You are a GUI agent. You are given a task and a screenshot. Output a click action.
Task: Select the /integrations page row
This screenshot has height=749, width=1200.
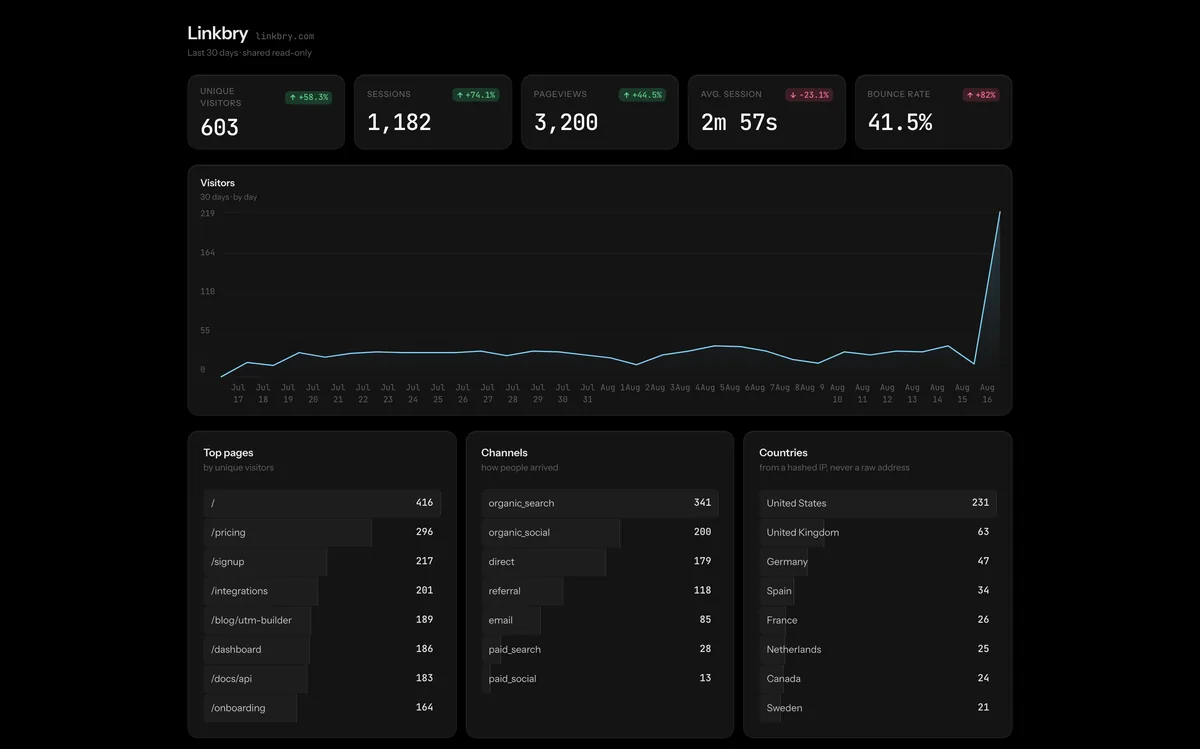coord(322,591)
